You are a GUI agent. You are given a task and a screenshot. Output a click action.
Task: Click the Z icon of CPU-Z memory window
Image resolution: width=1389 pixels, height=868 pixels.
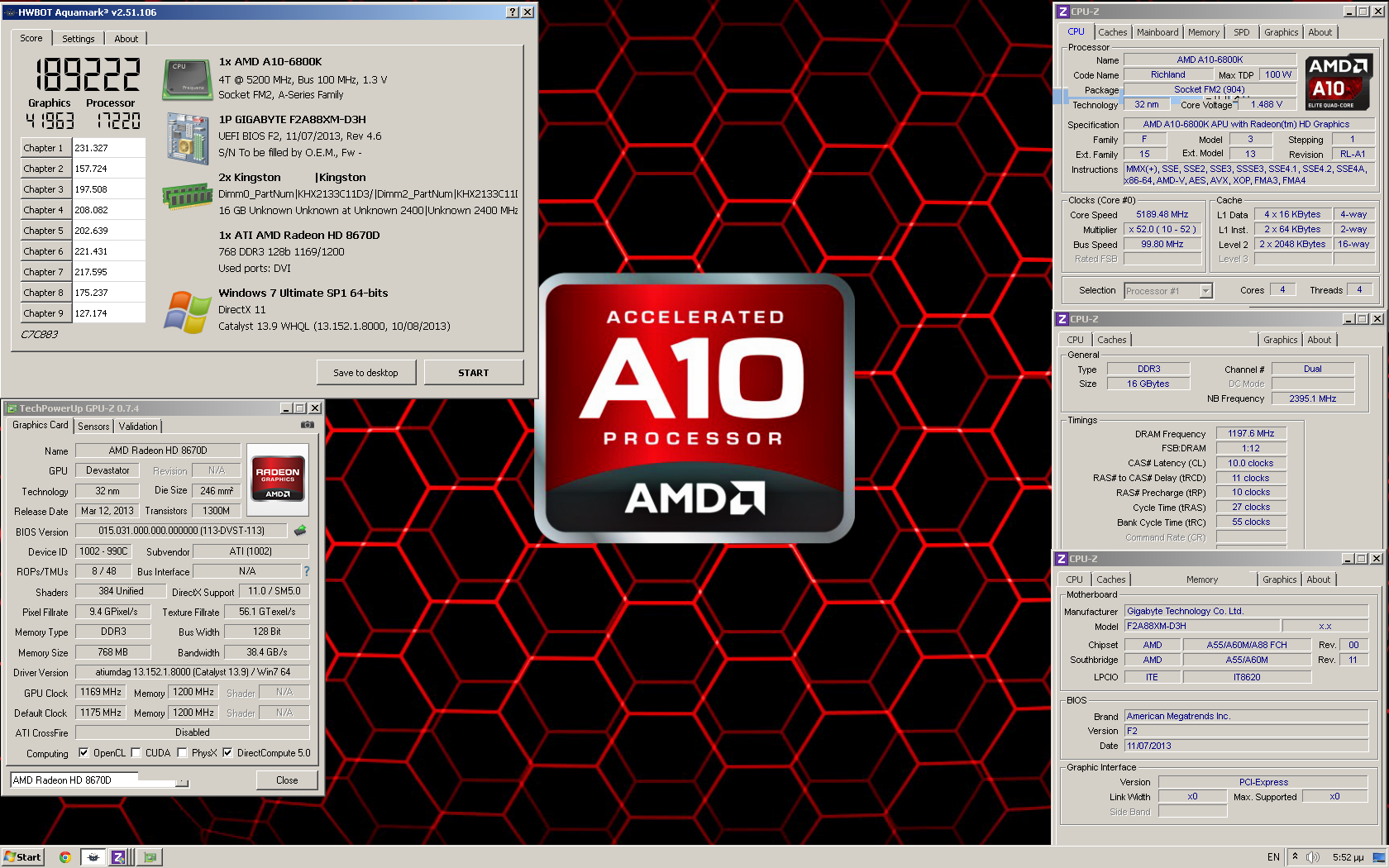pos(1062,319)
